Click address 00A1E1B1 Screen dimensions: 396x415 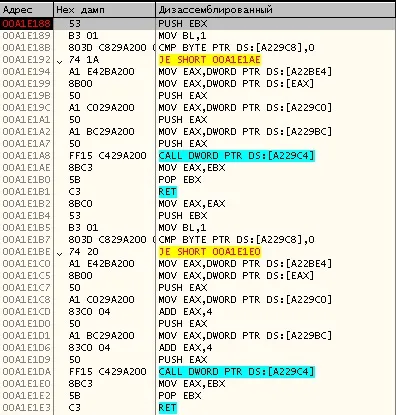pyautogui.click(x=26, y=192)
